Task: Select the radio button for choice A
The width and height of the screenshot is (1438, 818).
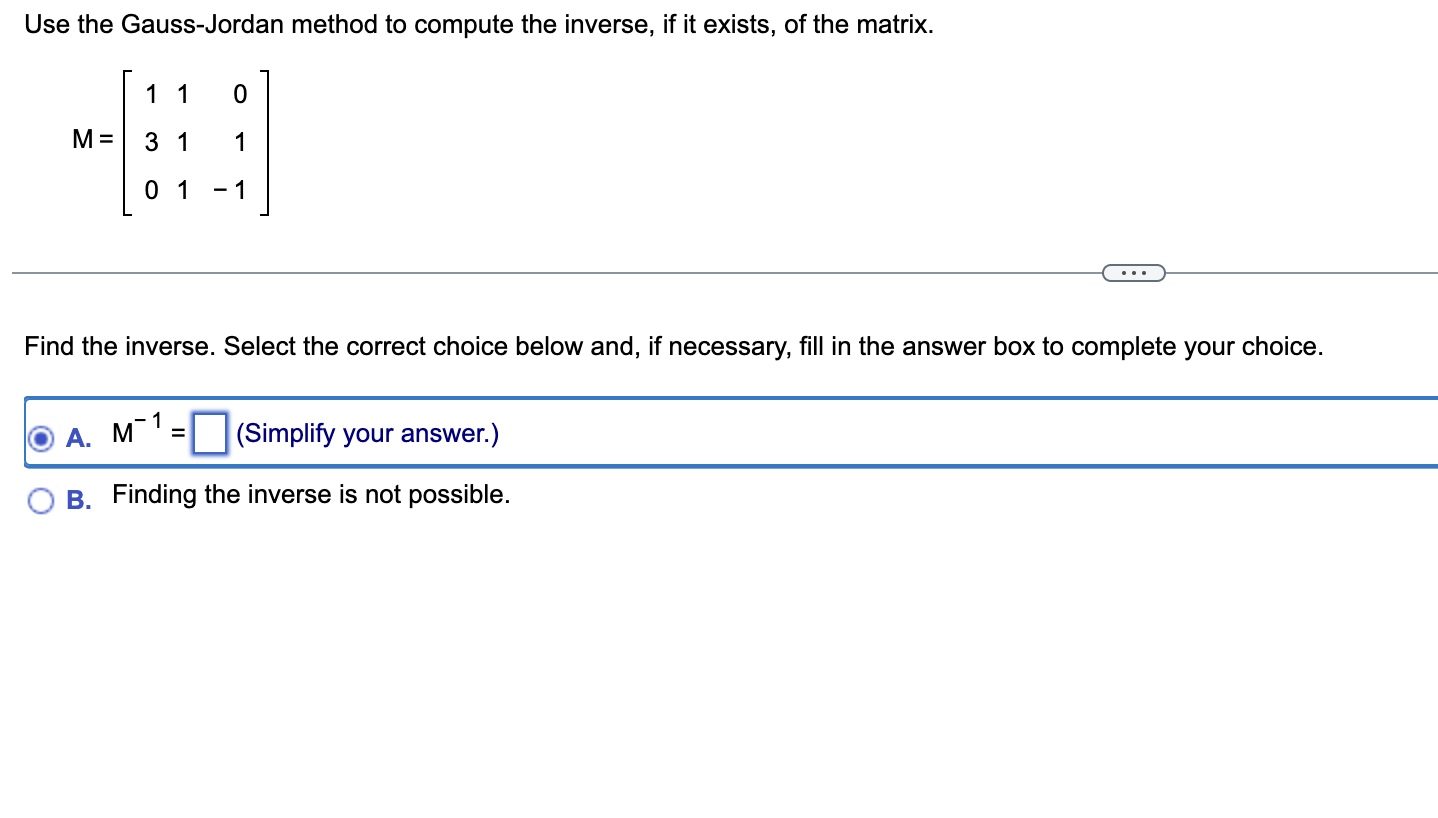Action: 40,437
